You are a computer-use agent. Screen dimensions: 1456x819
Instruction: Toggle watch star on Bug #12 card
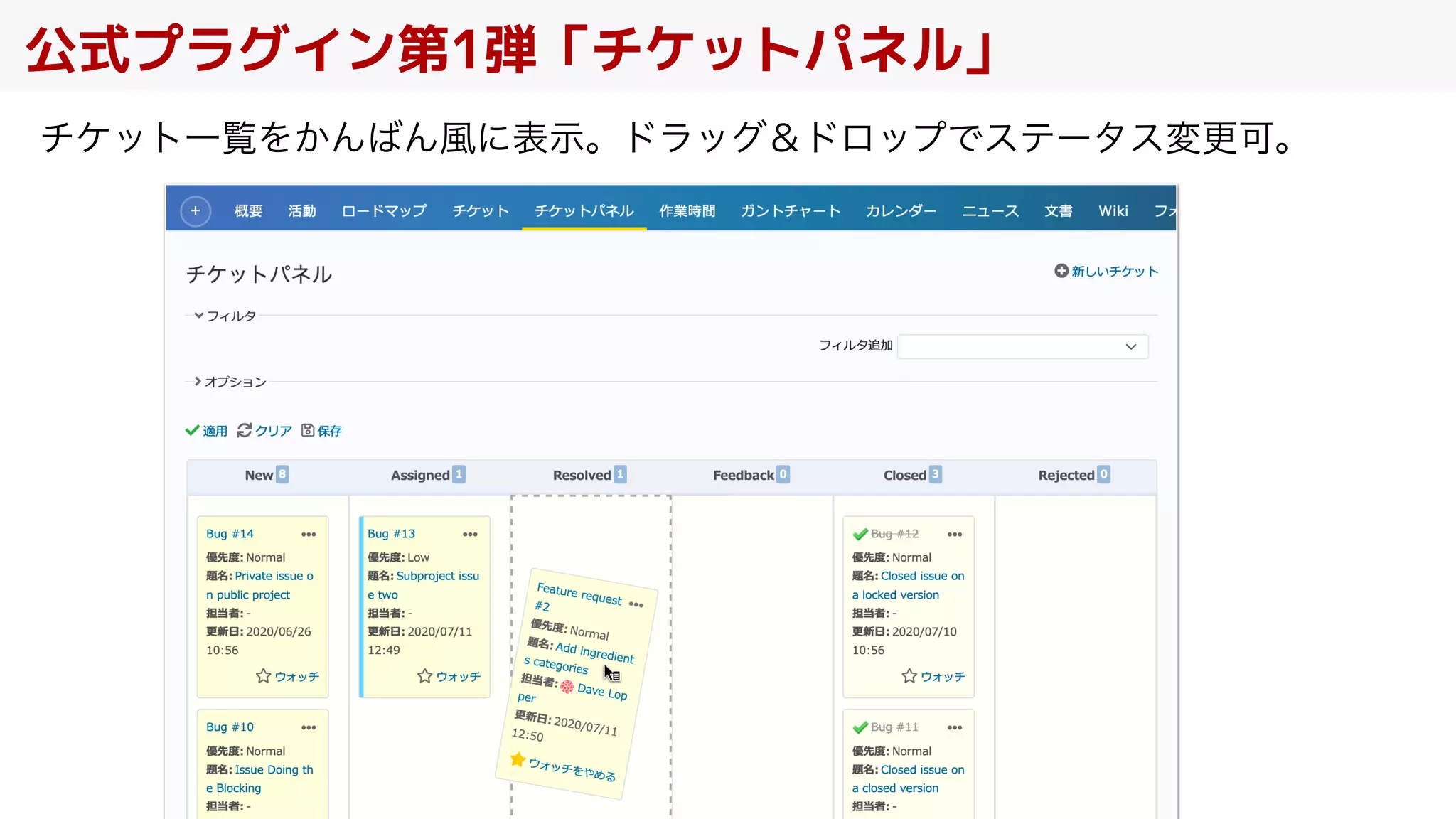(x=909, y=676)
